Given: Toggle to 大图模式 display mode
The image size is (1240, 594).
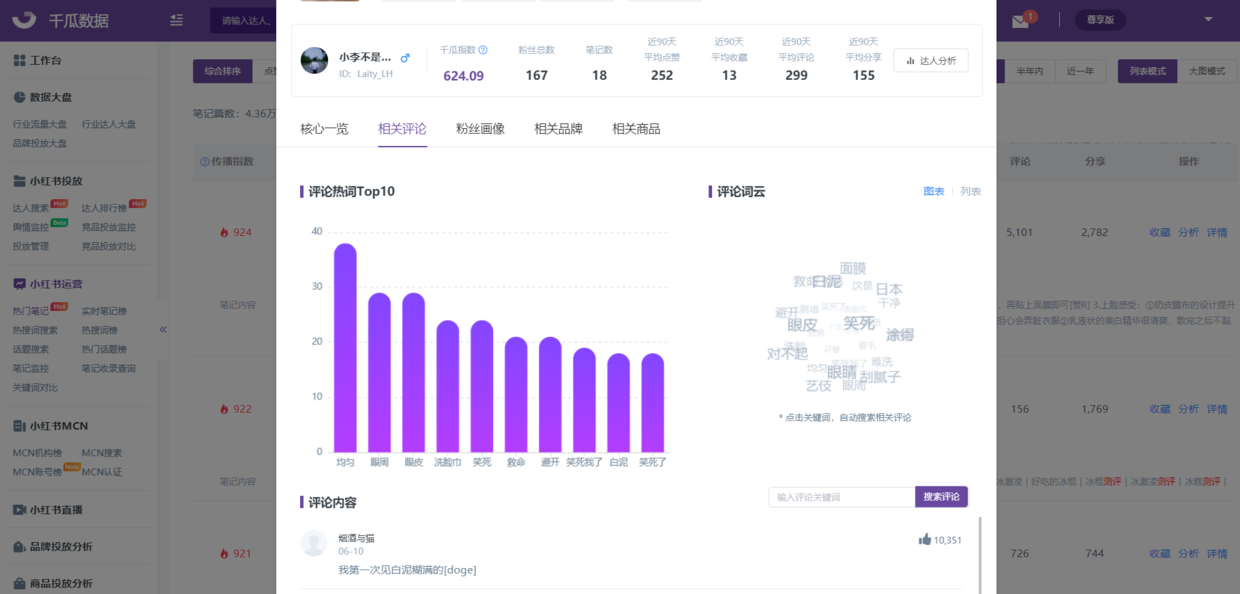Looking at the screenshot, I should (1206, 71).
